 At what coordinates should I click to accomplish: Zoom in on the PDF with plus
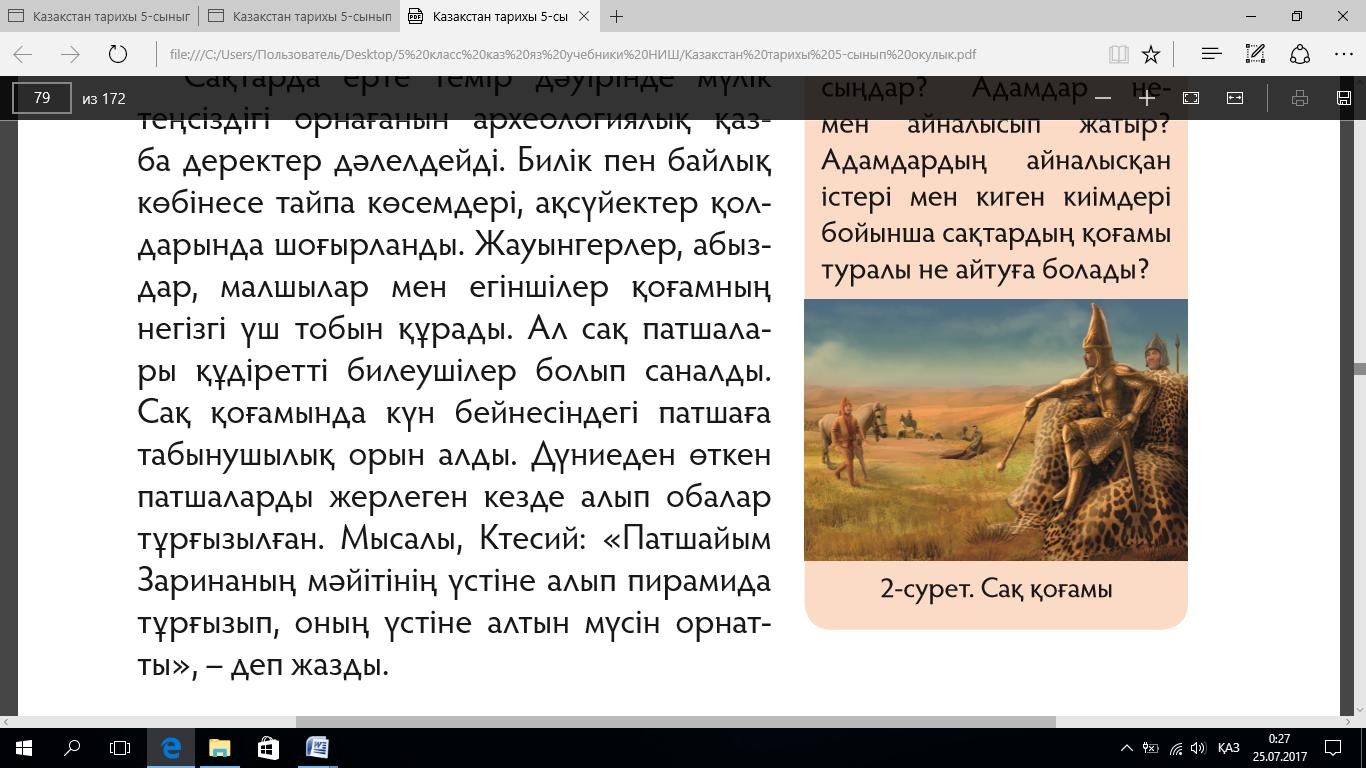[x=1147, y=98]
